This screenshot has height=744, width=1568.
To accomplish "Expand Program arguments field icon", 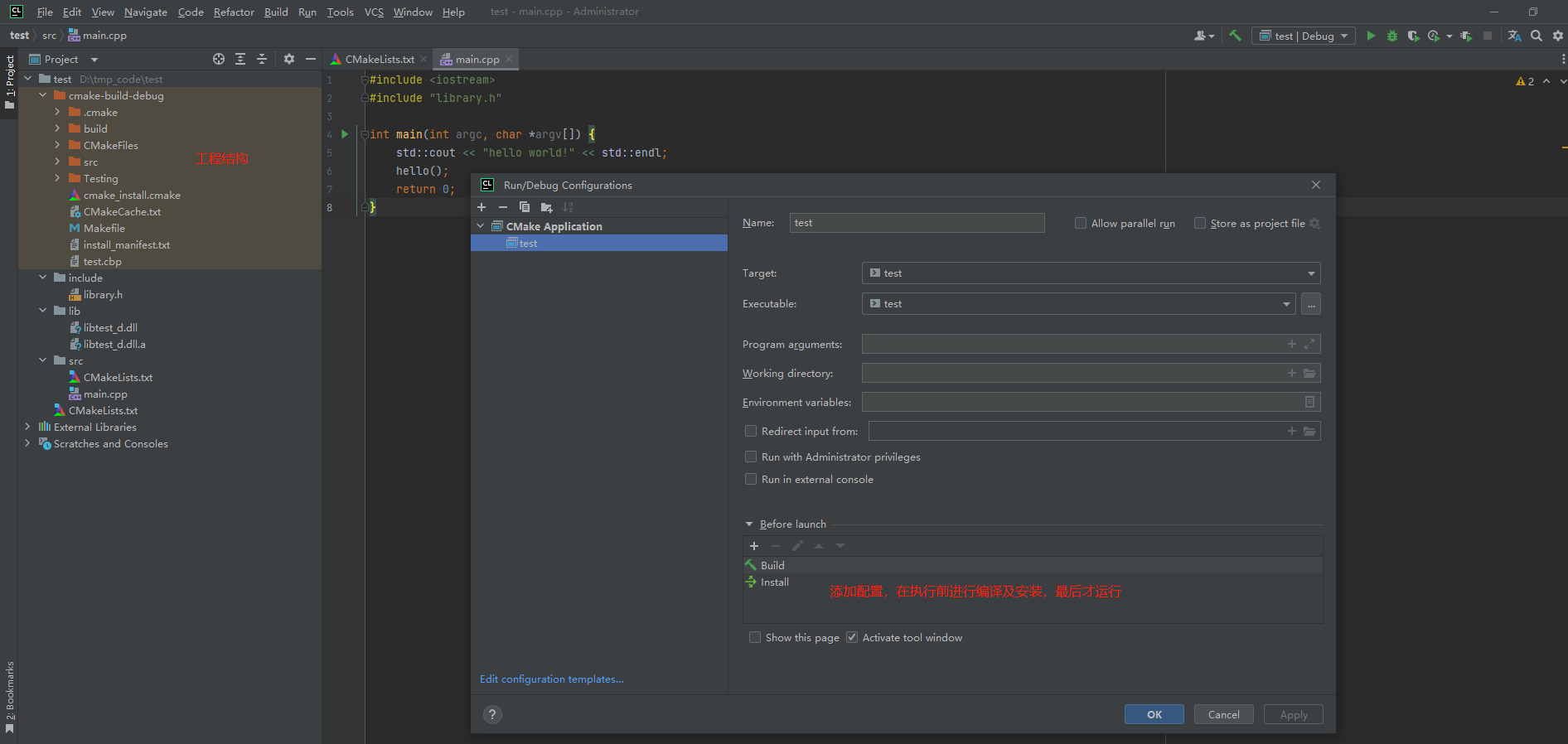I will (x=1309, y=344).
